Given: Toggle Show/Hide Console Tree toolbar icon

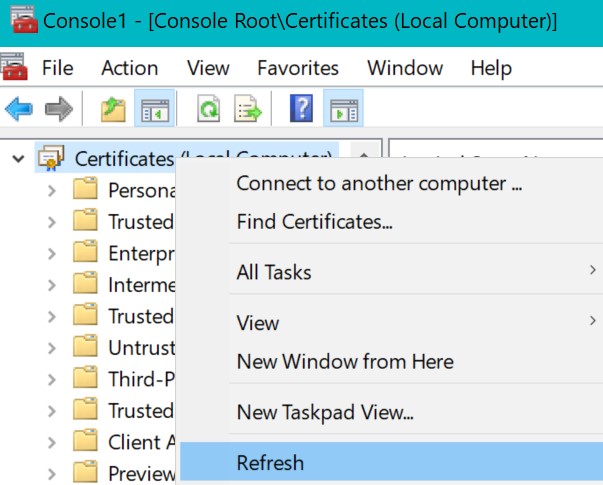Looking at the screenshot, I should point(154,109).
